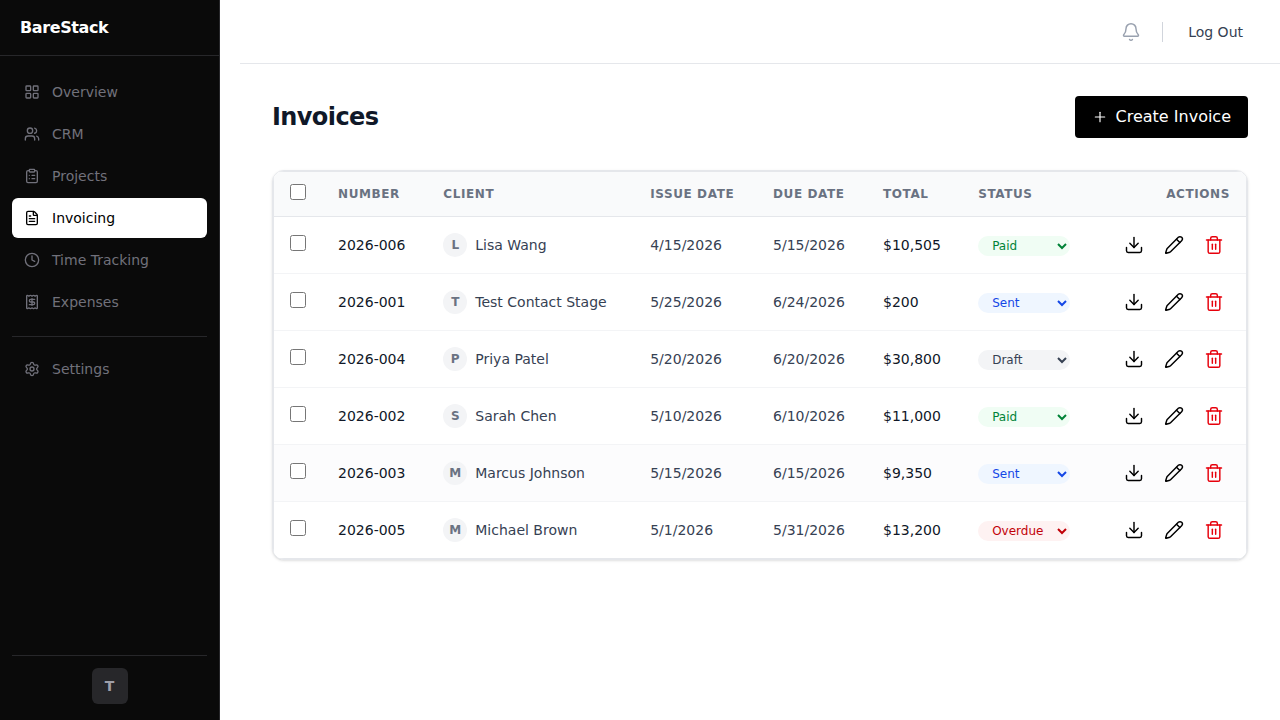Screen dimensions: 1280x720
Task: Delete invoice 2026-006 using trash icon
Action: (1214, 245)
